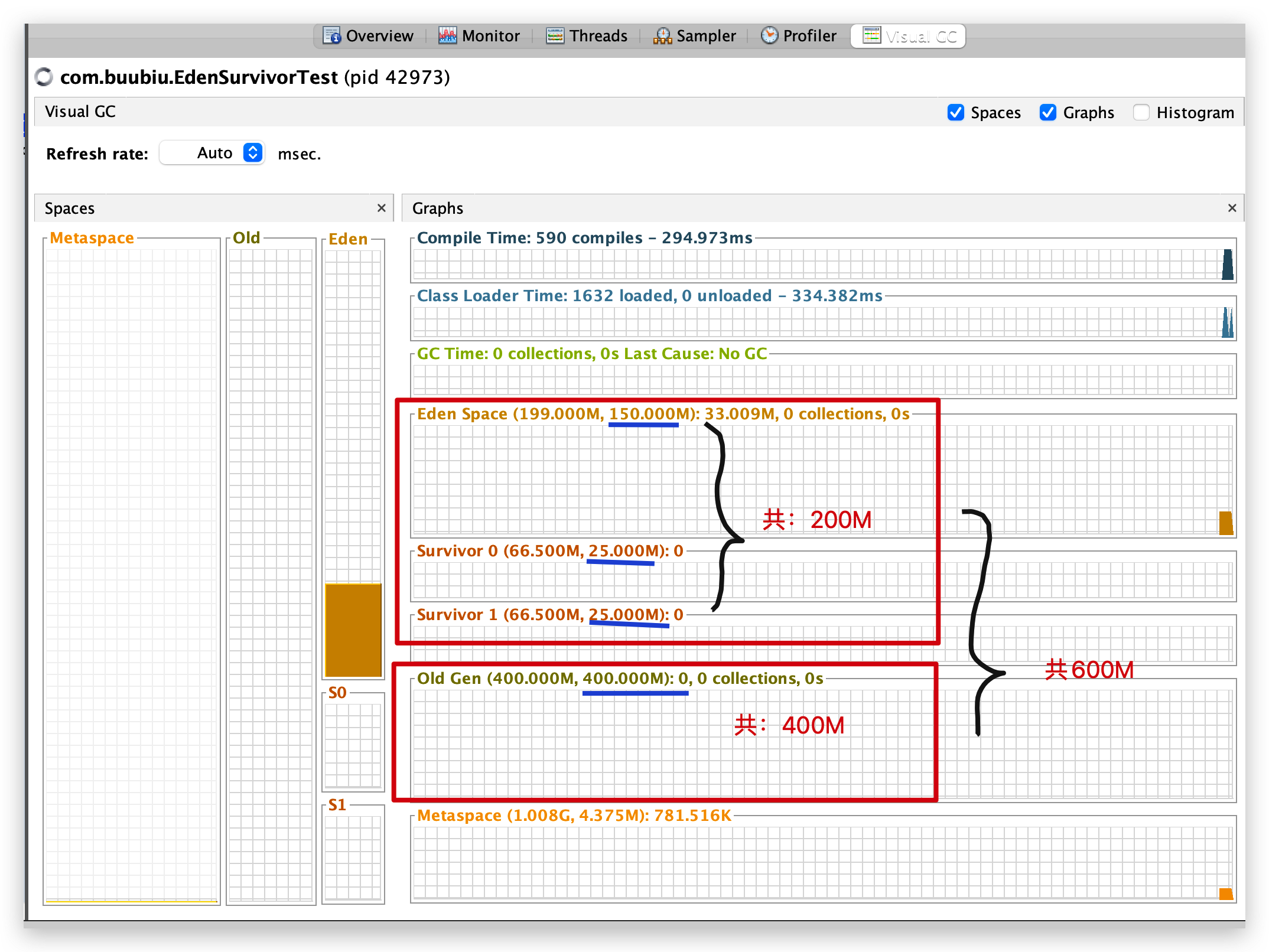Uncheck the Graphs checkbox
The image size is (1269, 952).
[1047, 112]
